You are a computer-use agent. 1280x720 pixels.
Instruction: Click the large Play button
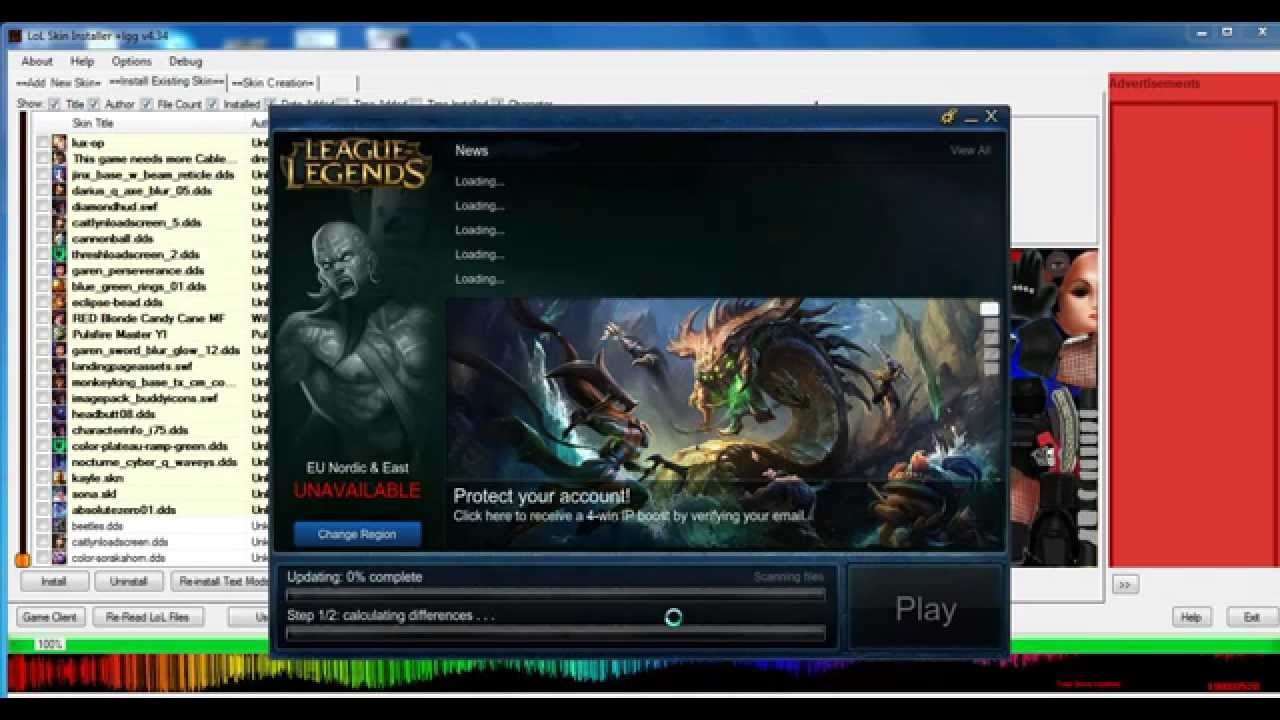926,609
